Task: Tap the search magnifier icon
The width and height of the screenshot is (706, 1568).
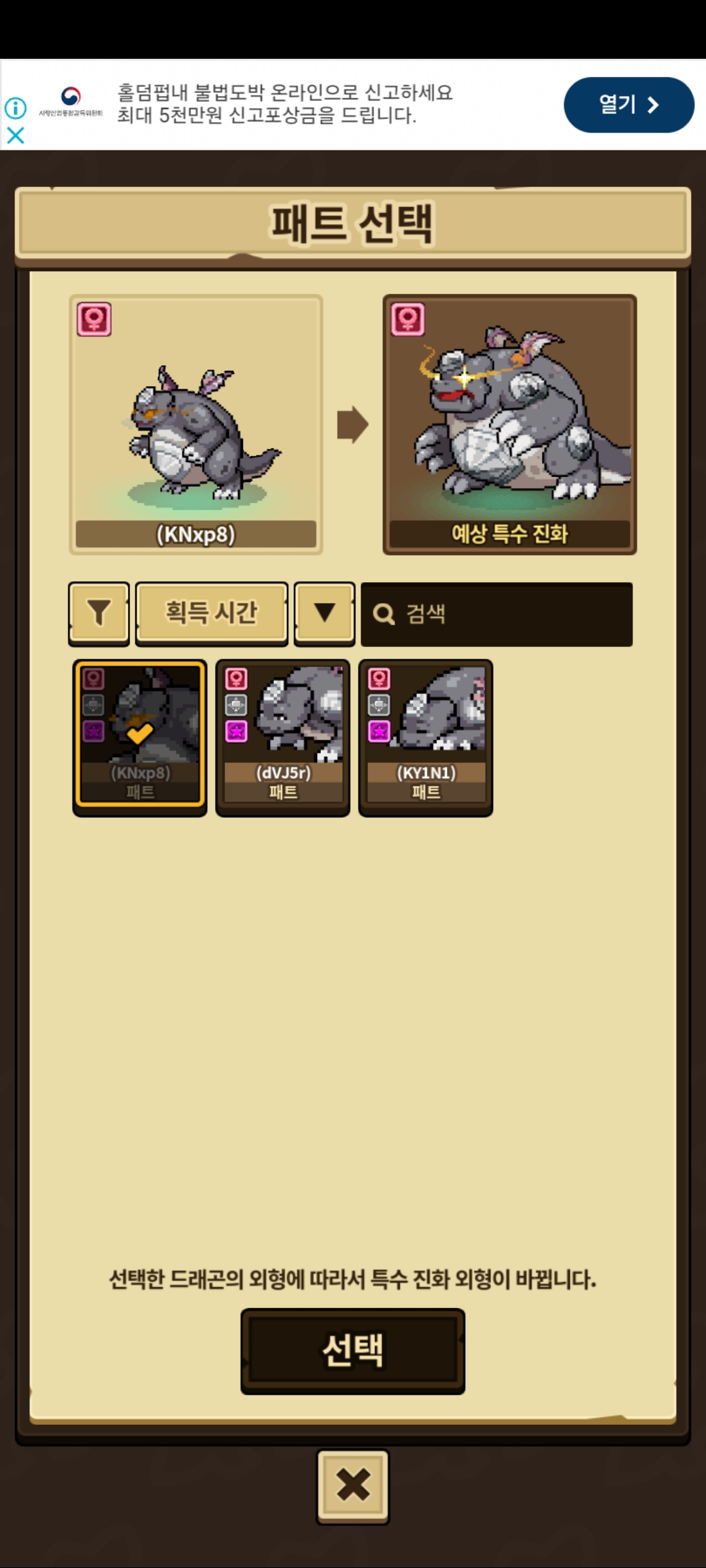Action: tap(384, 614)
